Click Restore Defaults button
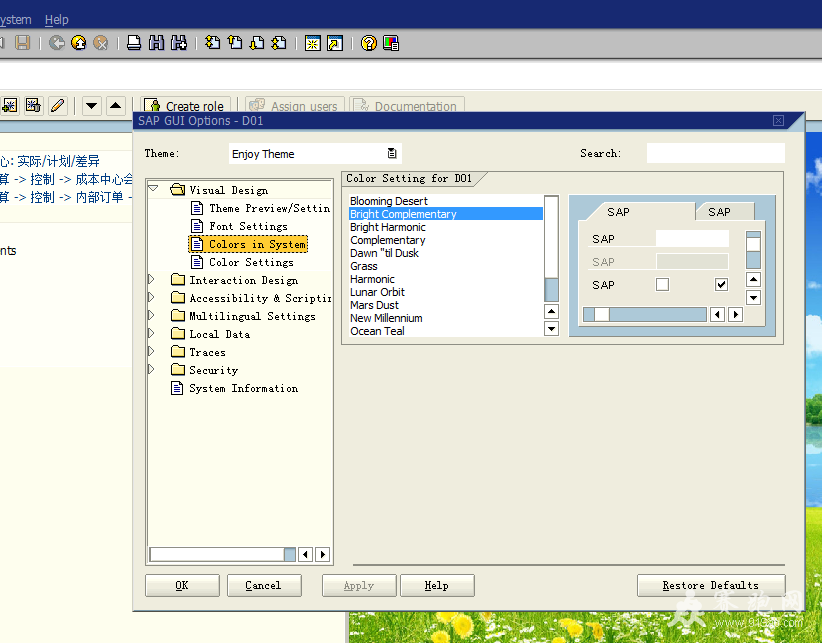 (x=711, y=585)
